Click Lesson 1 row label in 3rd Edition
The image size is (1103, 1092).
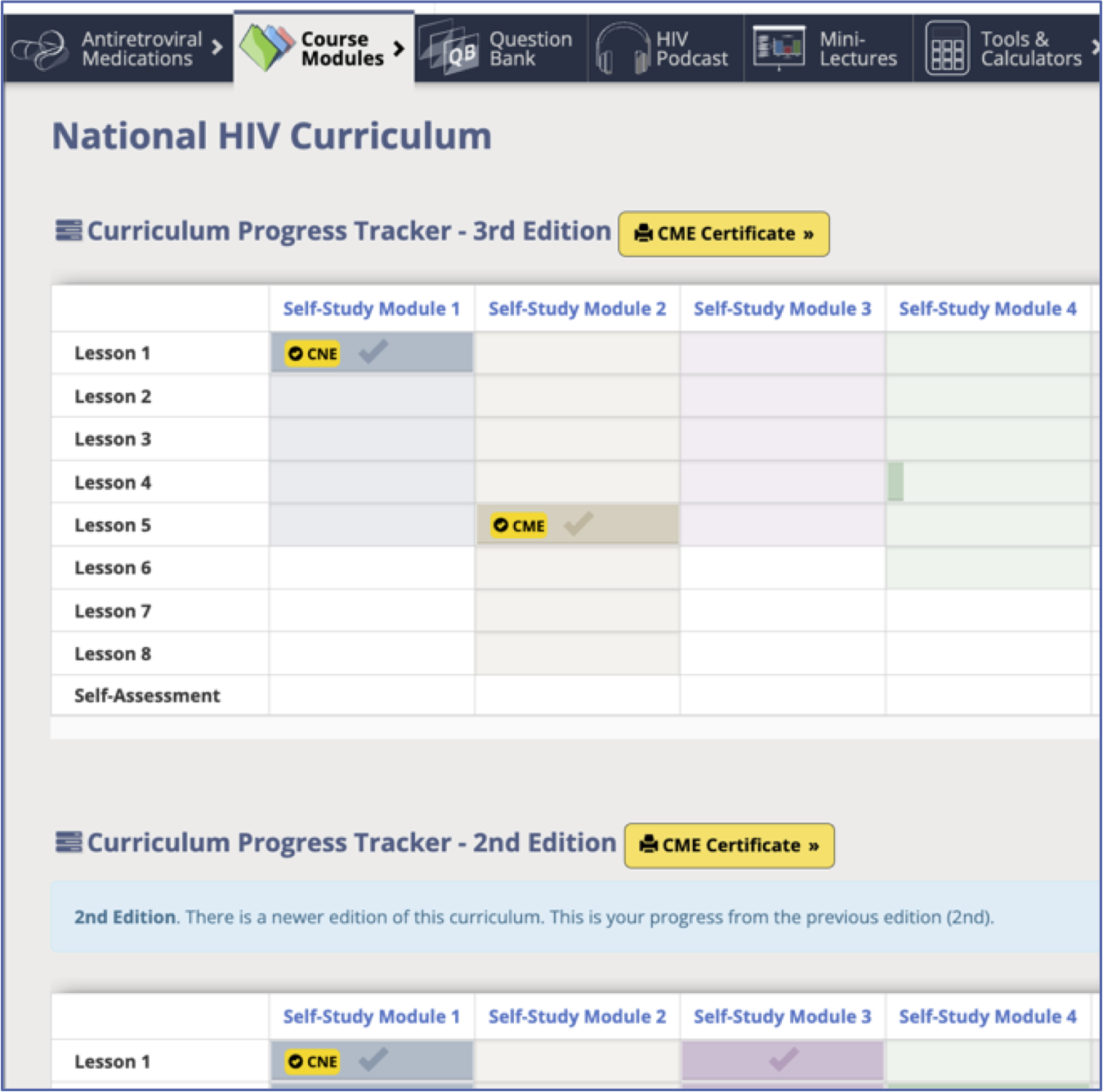(113, 354)
